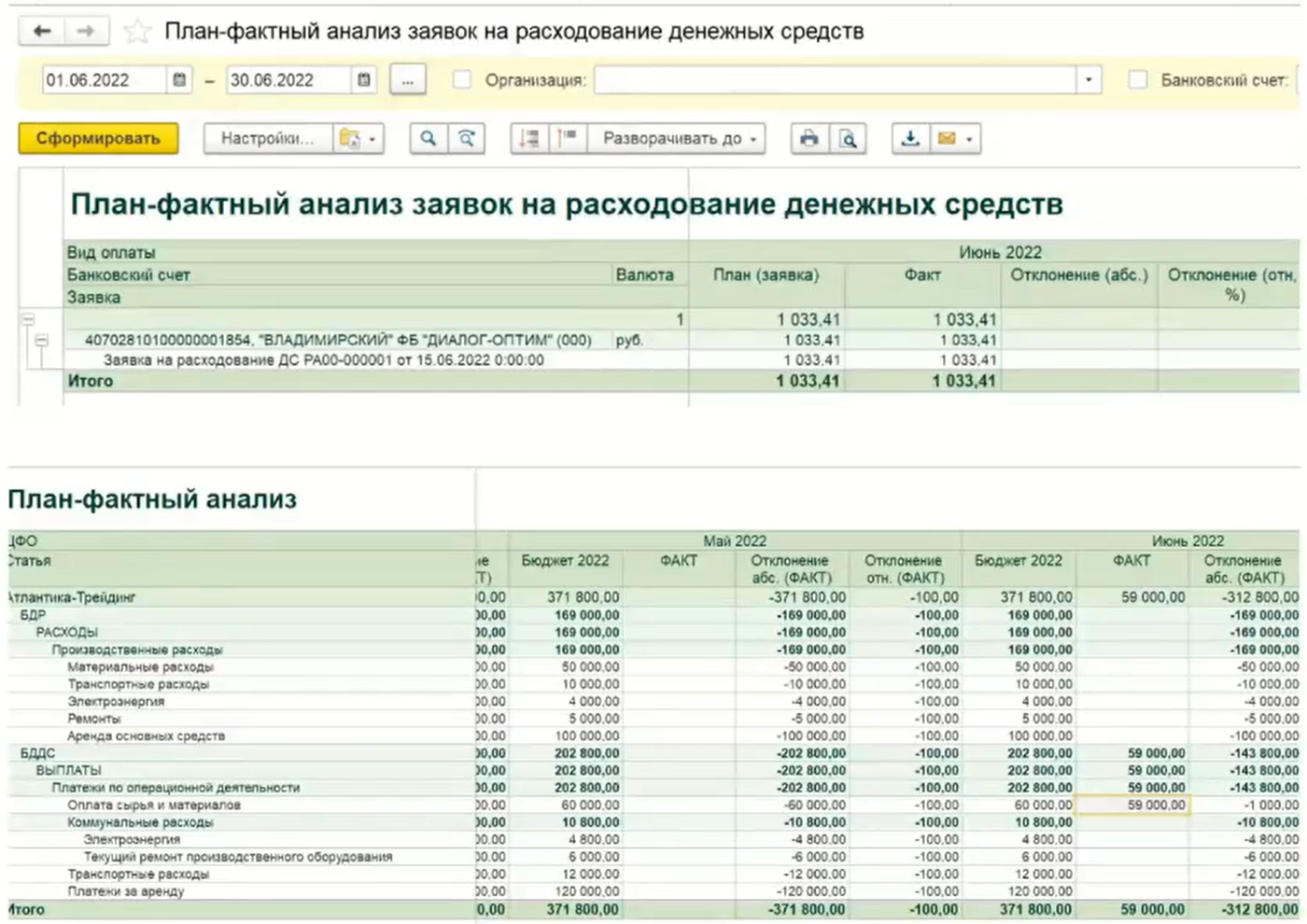Select the Аренда основных средств row
Image resolution: width=1307 pixels, height=924 pixels.
point(146,736)
